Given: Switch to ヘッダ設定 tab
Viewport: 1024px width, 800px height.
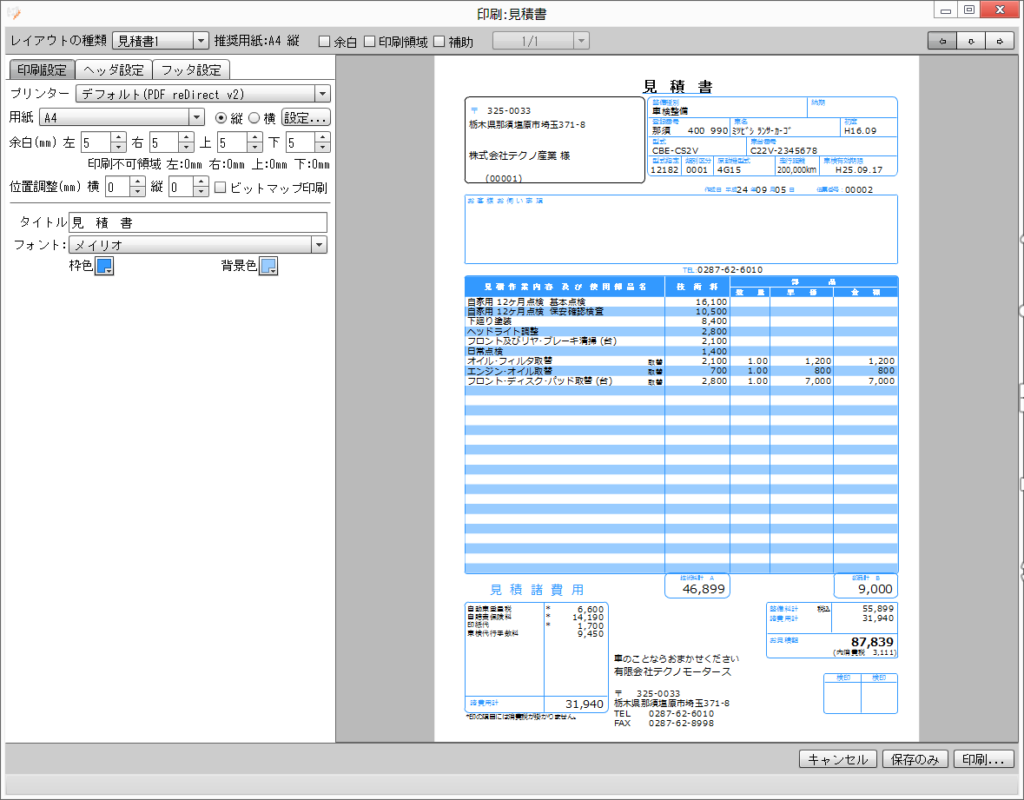Looking at the screenshot, I should (x=114, y=70).
